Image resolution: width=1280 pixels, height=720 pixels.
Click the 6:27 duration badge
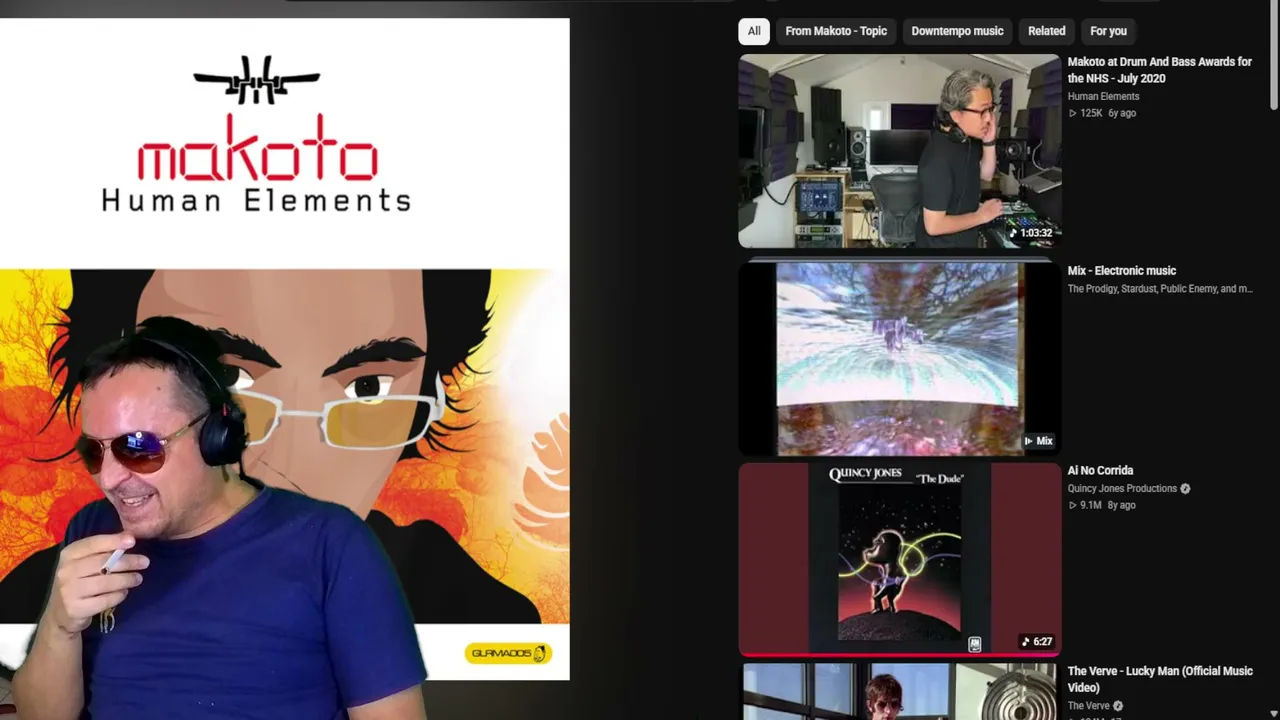pos(1037,642)
